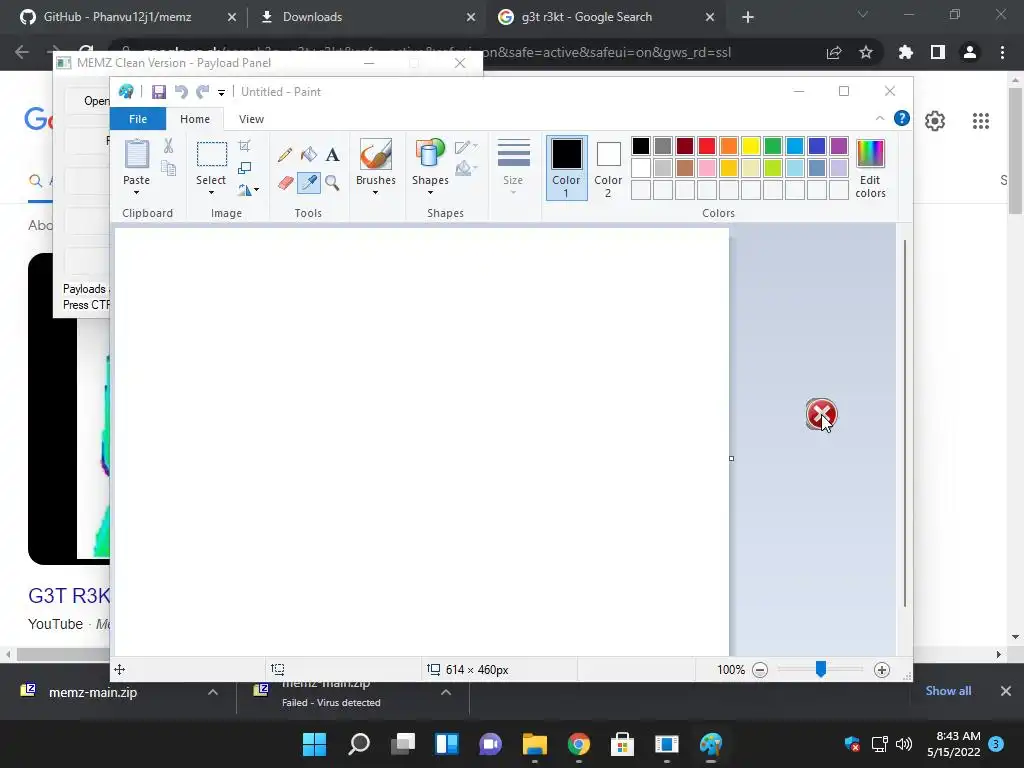Select the Eraser tool in Paint

(285, 183)
